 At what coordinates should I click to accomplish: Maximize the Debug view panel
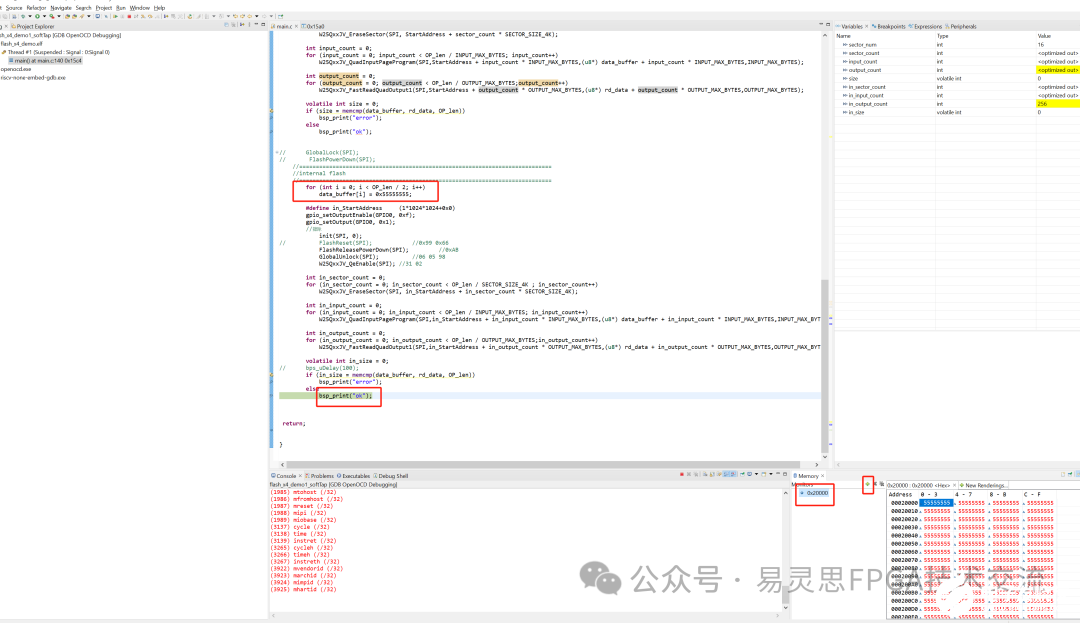point(263,24)
